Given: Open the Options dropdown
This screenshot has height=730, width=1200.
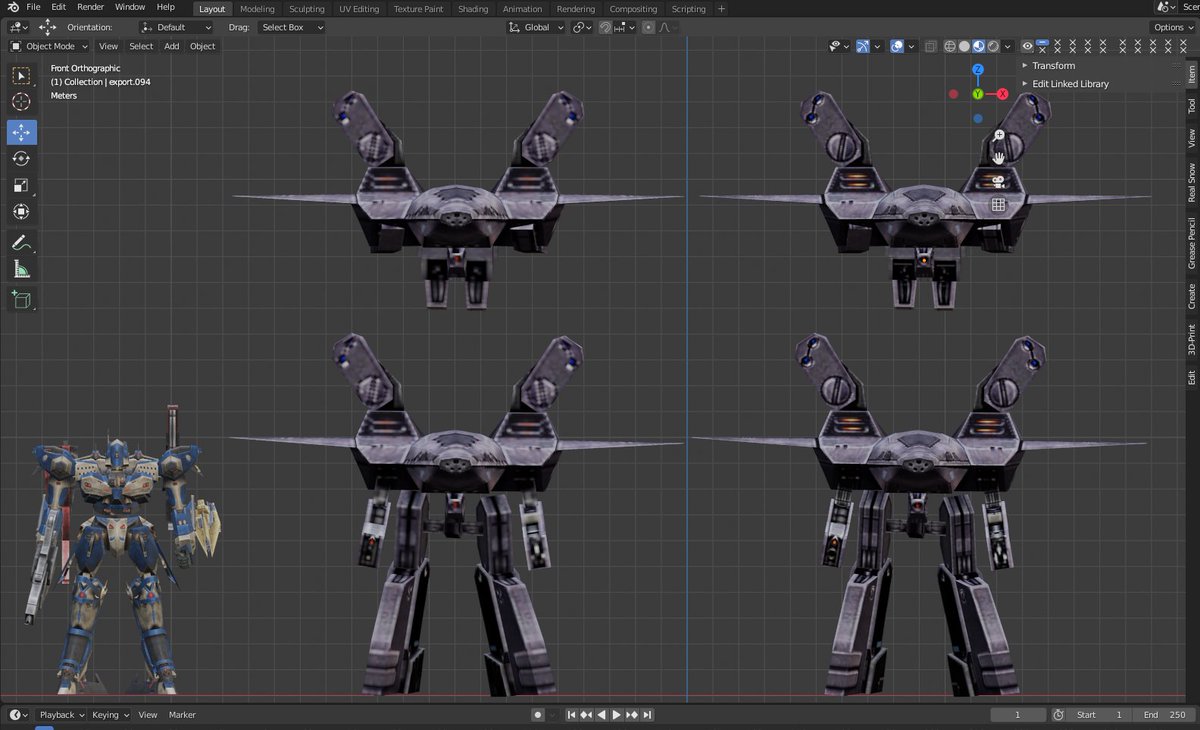Looking at the screenshot, I should pyautogui.click(x=1173, y=27).
